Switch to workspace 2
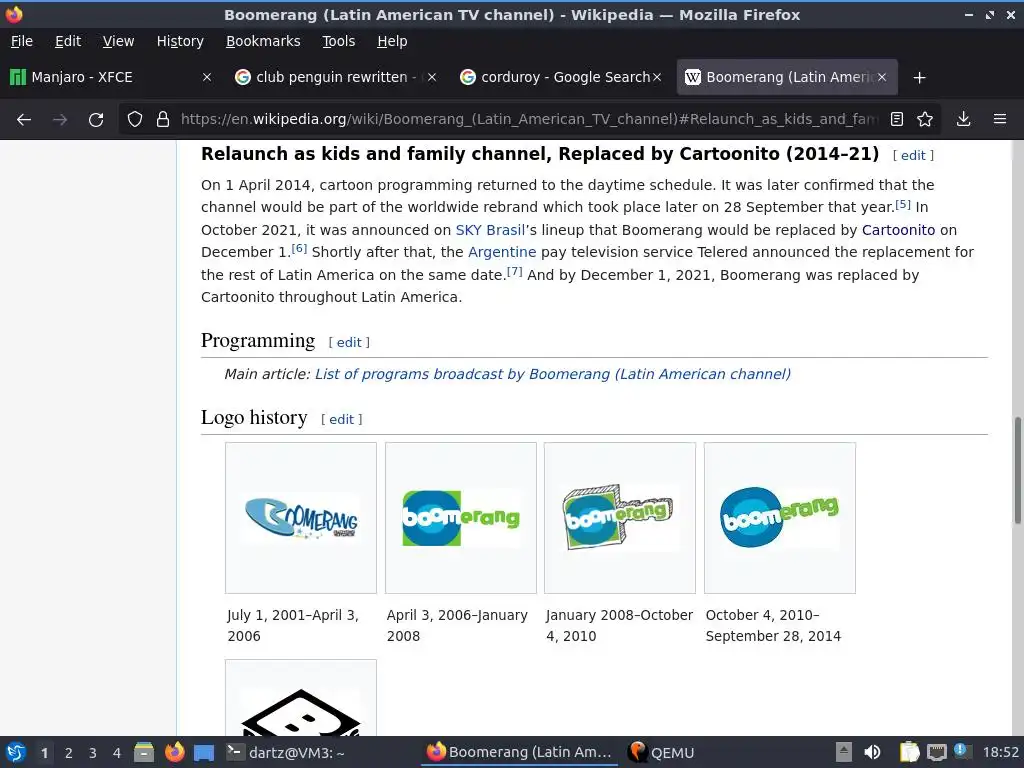 (69, 753)
